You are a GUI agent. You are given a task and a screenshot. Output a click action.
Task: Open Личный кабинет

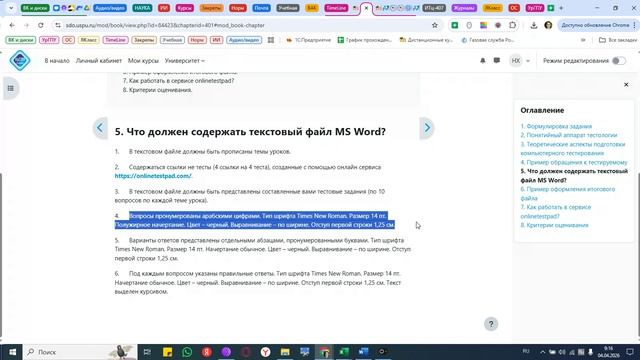coord(99,60)
